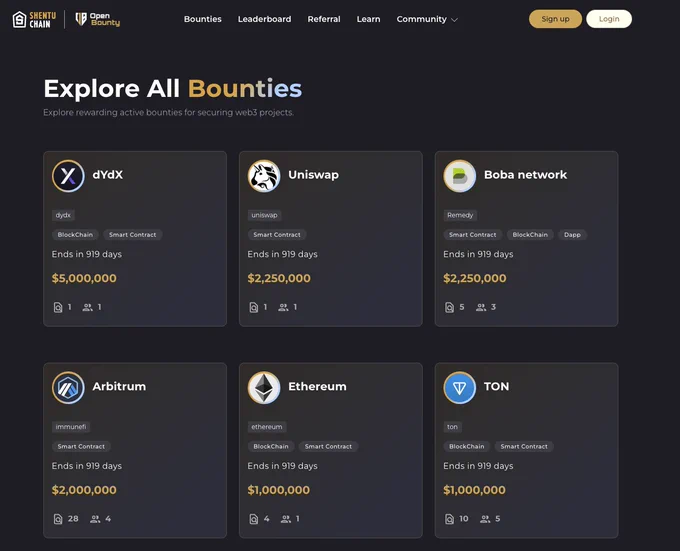This screenshot has height=551, width=680.
Task: Click reports icon on Boba network card
Action: pos(449,307)
